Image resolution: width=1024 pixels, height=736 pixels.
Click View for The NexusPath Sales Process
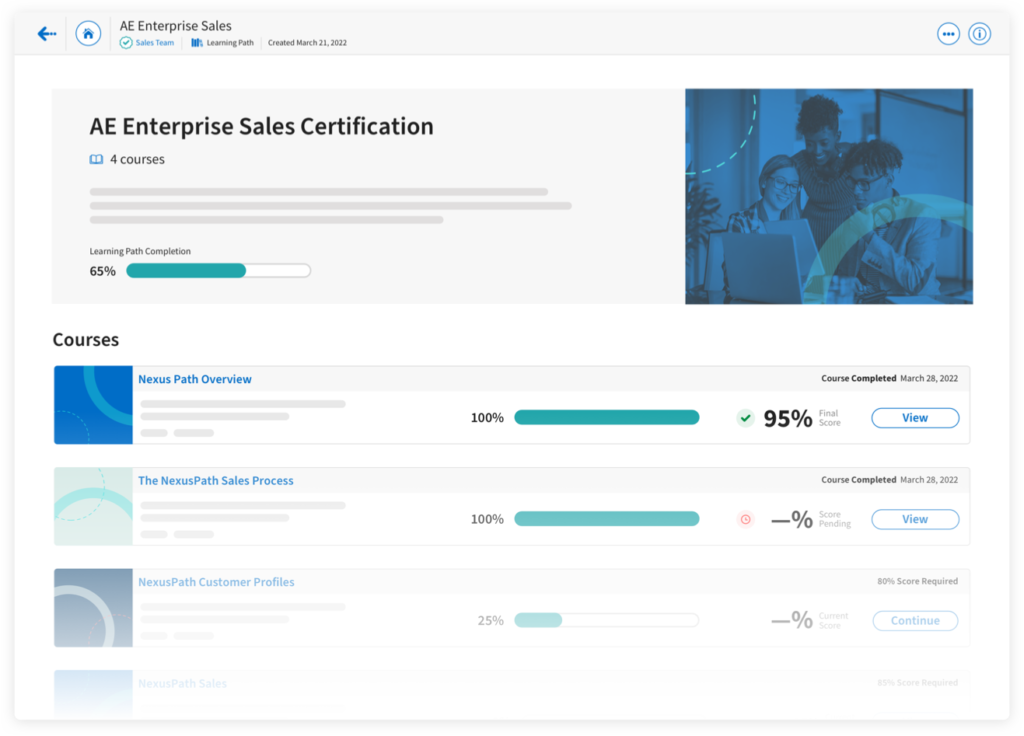915,519
